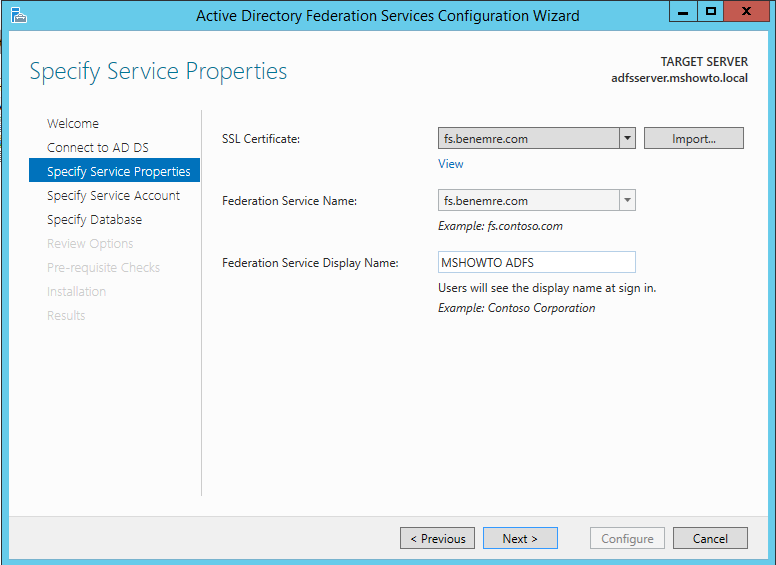
Task: Cancel the configuration wizard
Action: click(x=710, y=538)
